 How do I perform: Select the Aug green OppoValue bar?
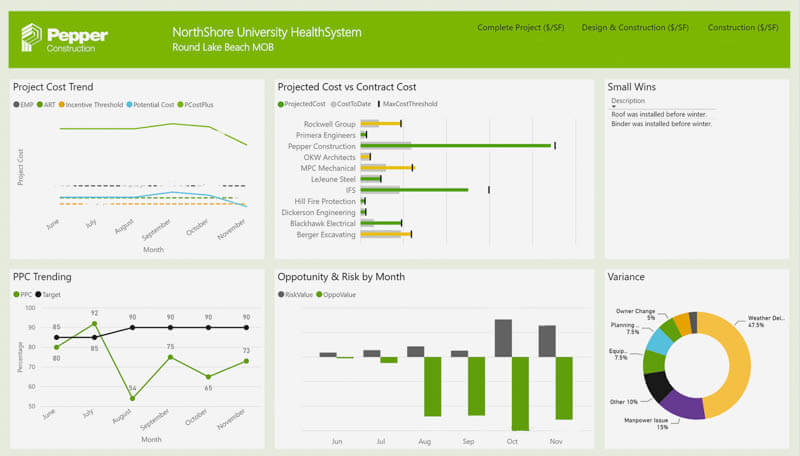pyautogui.click(x=433, y=387)
